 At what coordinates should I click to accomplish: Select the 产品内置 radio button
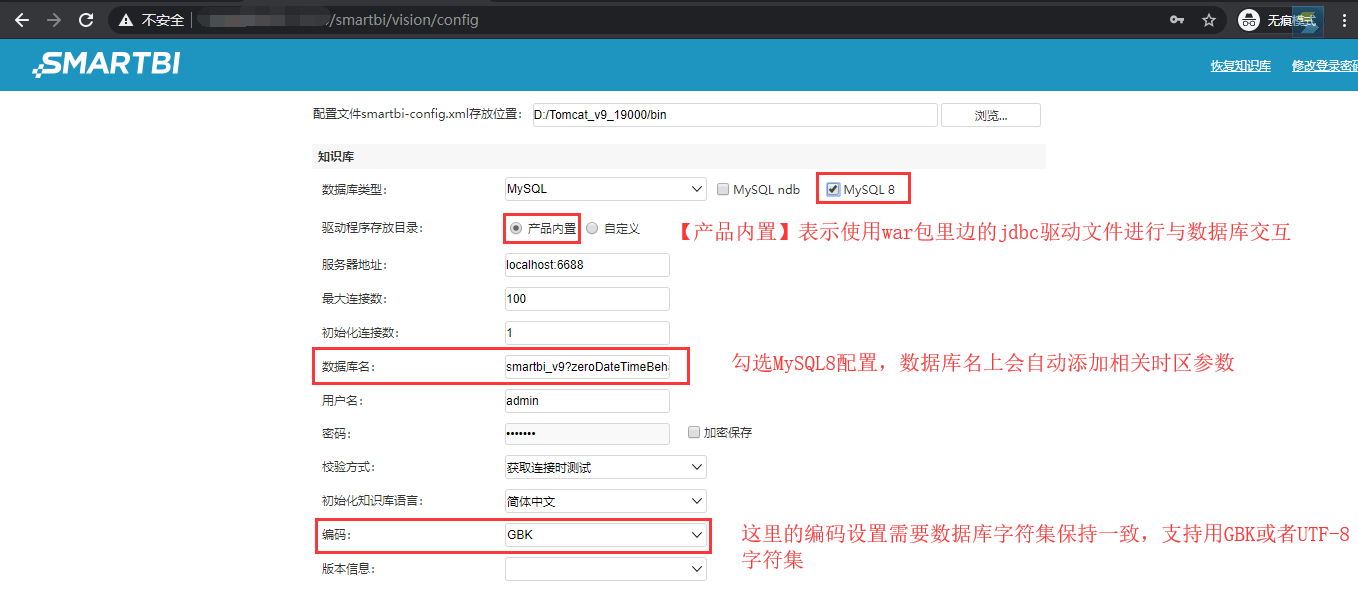[x=516, y=228]
